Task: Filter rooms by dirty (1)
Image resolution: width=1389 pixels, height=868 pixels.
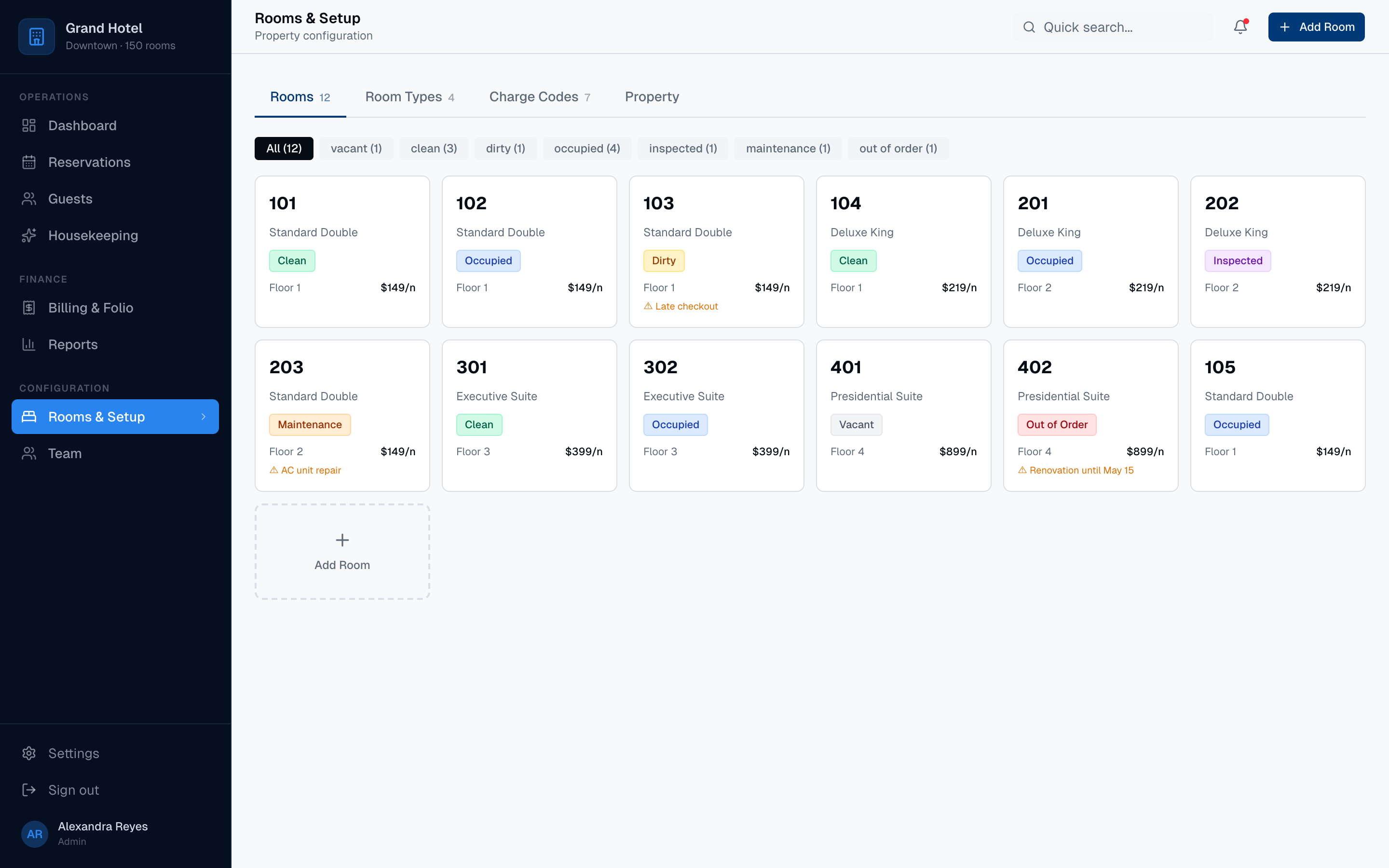Action: tap(505, 148)
